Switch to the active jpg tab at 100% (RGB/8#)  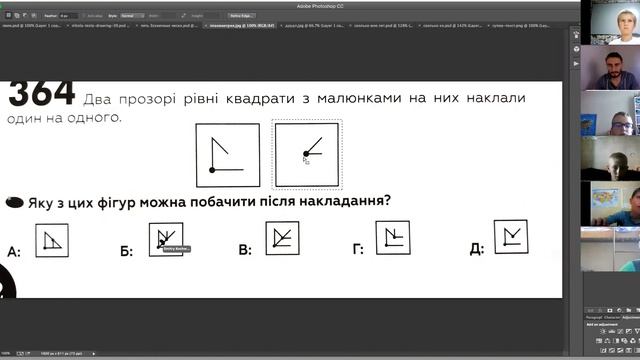pyautogui.click(x=241, y=26)
